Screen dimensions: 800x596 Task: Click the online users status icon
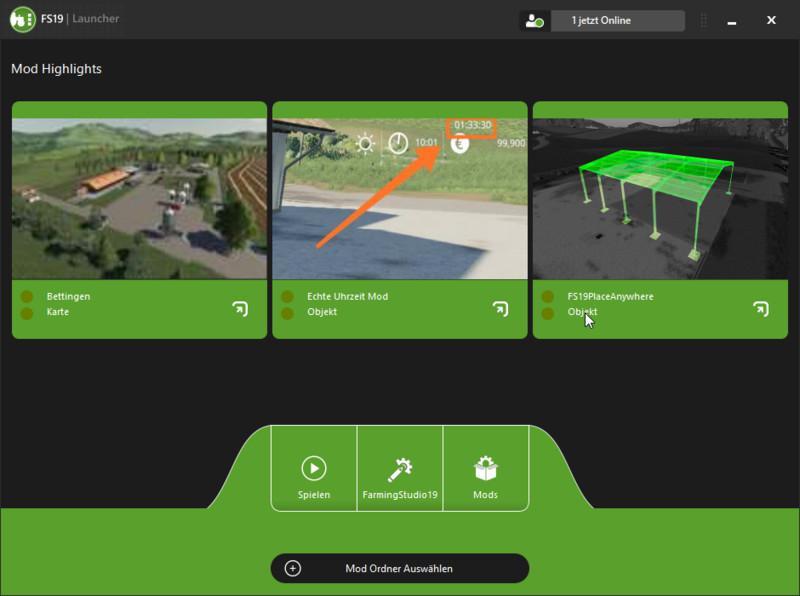(534, 21)
